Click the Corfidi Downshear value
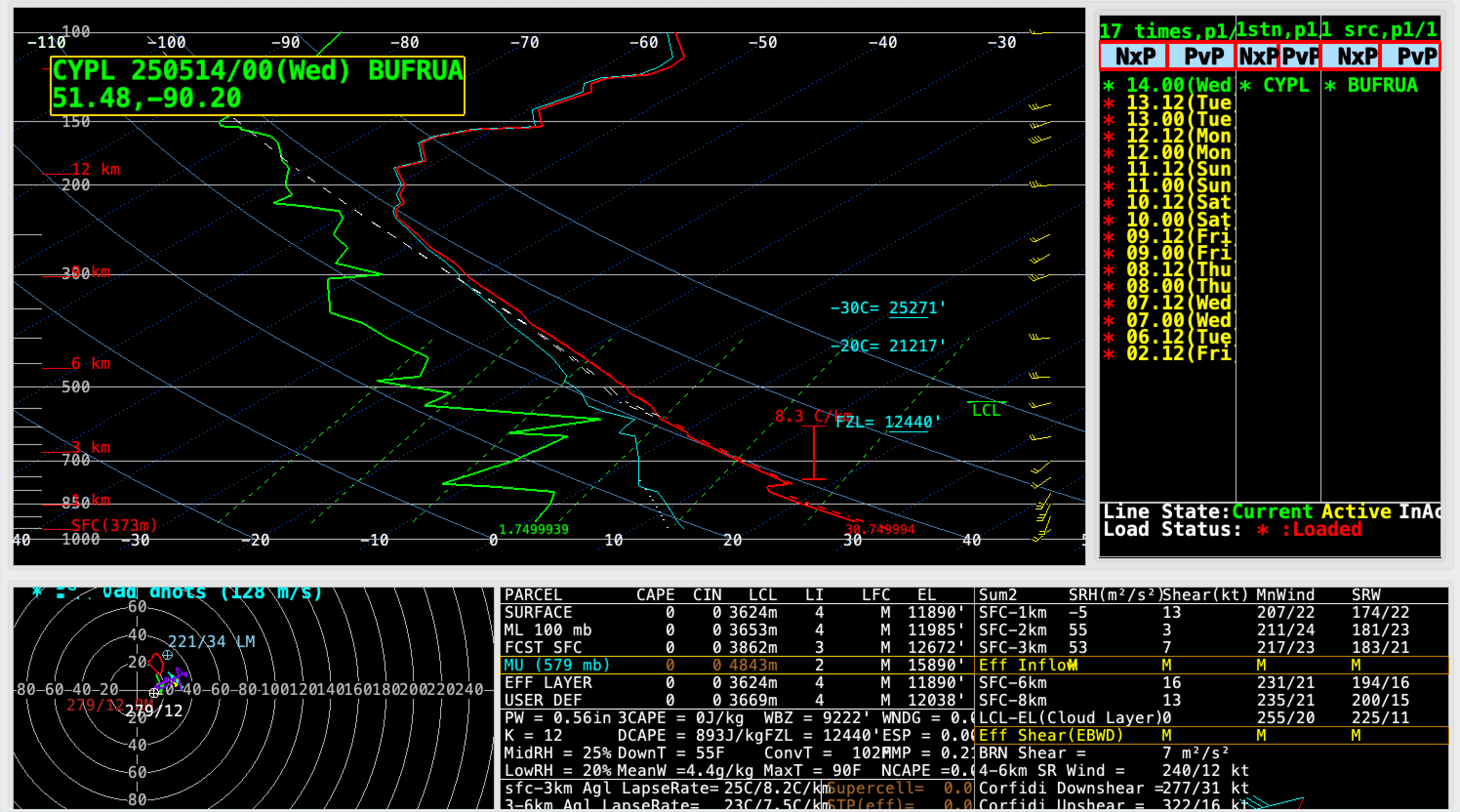Viewport: 1460px width, 812px height. pyautogui.click(x=1206, y=788)
